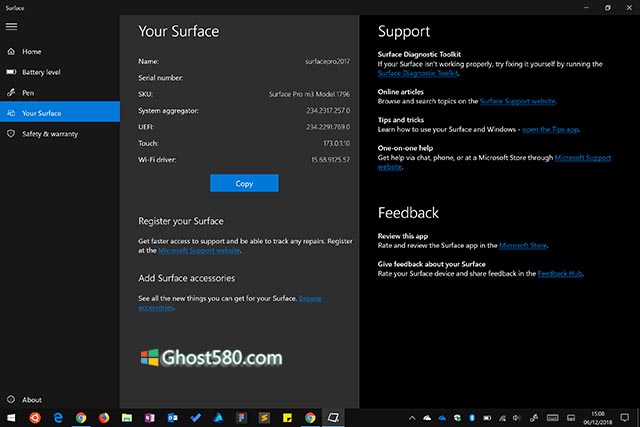The height and width of the screenshot is (427, 640).
Task: Open the Feedback Hub link
Action: [560, 274]
